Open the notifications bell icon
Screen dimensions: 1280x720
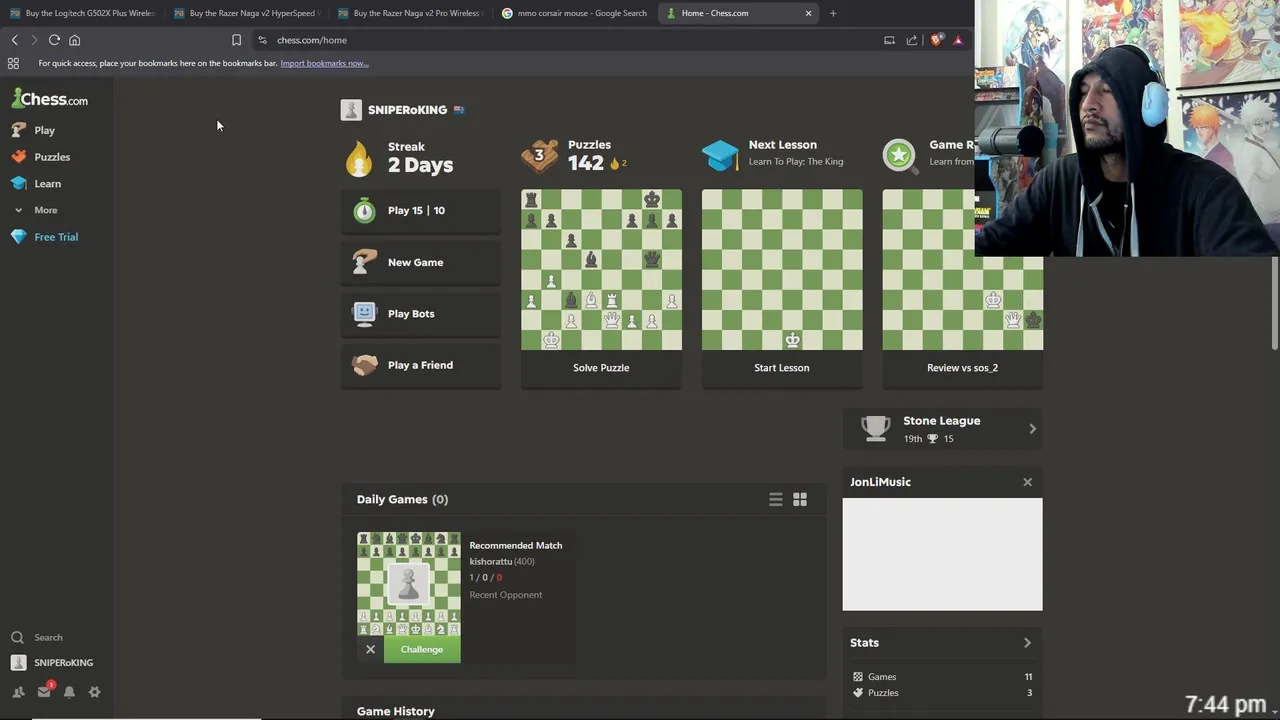point(69,692)
